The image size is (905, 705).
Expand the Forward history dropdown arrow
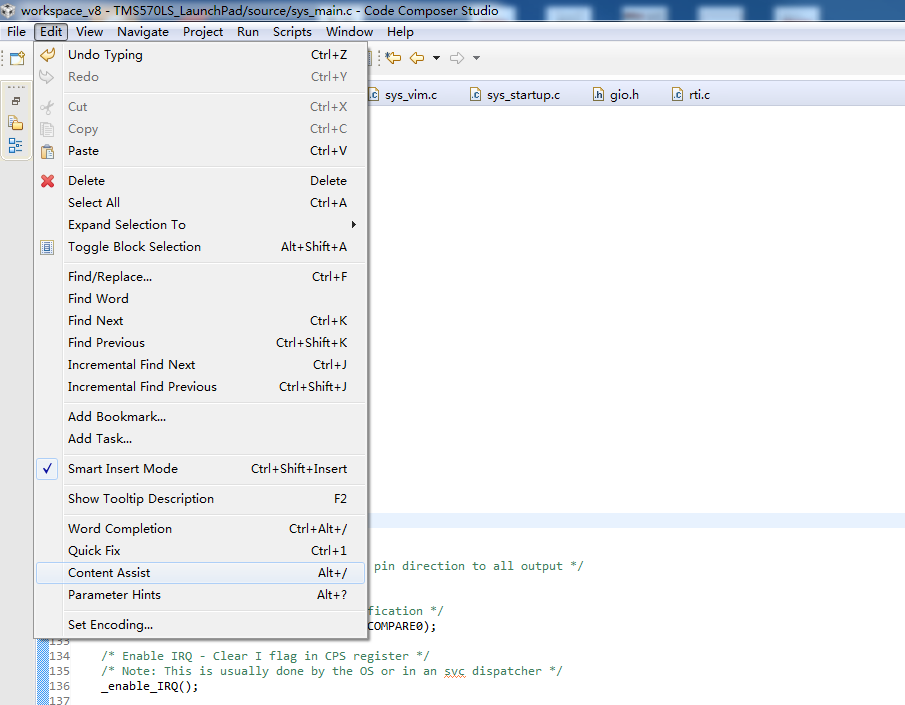[476, 58]
